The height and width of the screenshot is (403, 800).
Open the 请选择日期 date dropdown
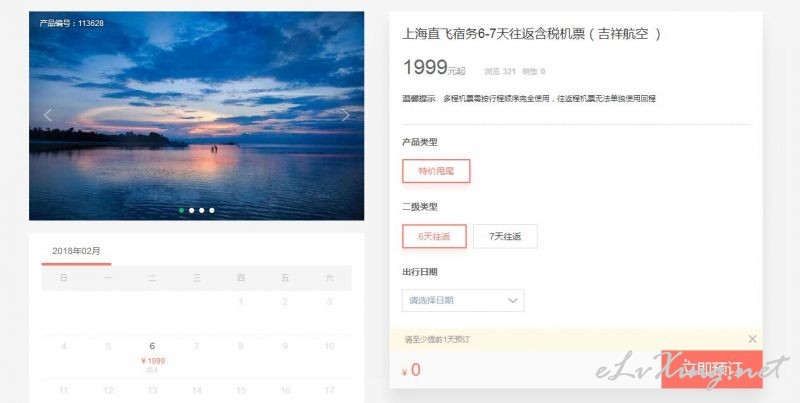pyautogui.click(x=463, y=300)
